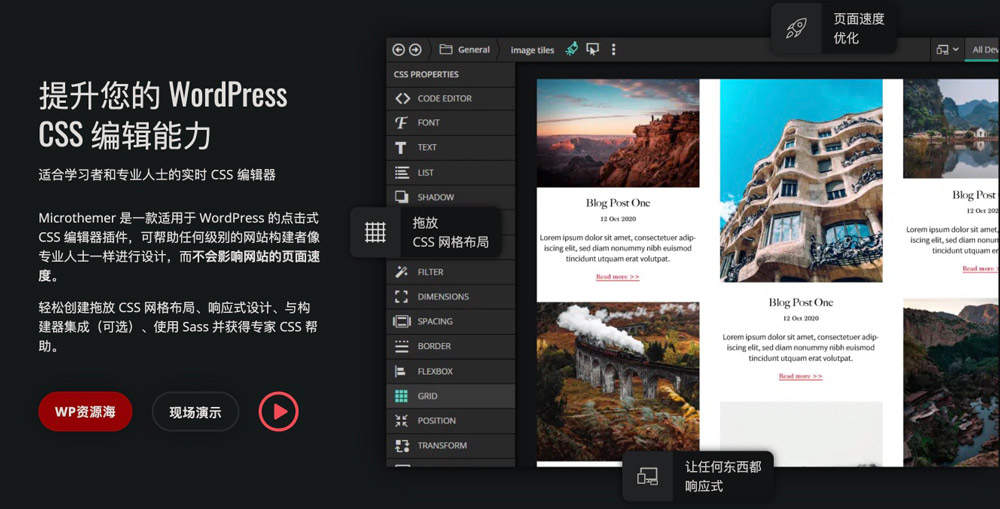Click the 页面速度优化 callout text

pyautogui.click(x=858, y=28)
